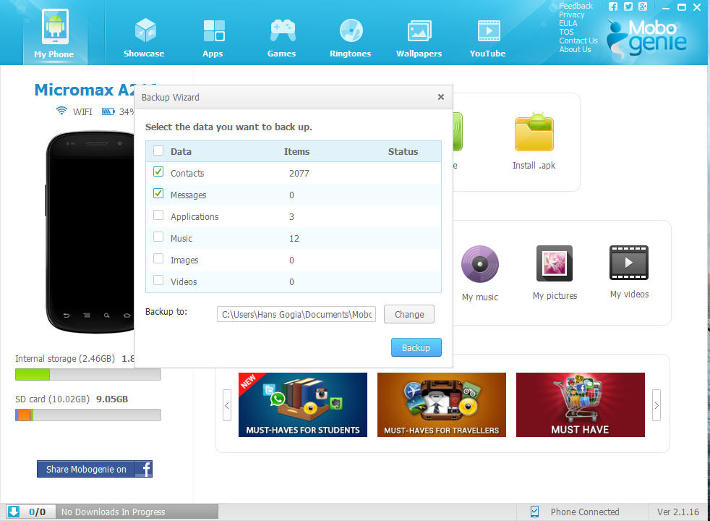Open the My music disc icon
The image size is (710, 521).
[480, 263]
